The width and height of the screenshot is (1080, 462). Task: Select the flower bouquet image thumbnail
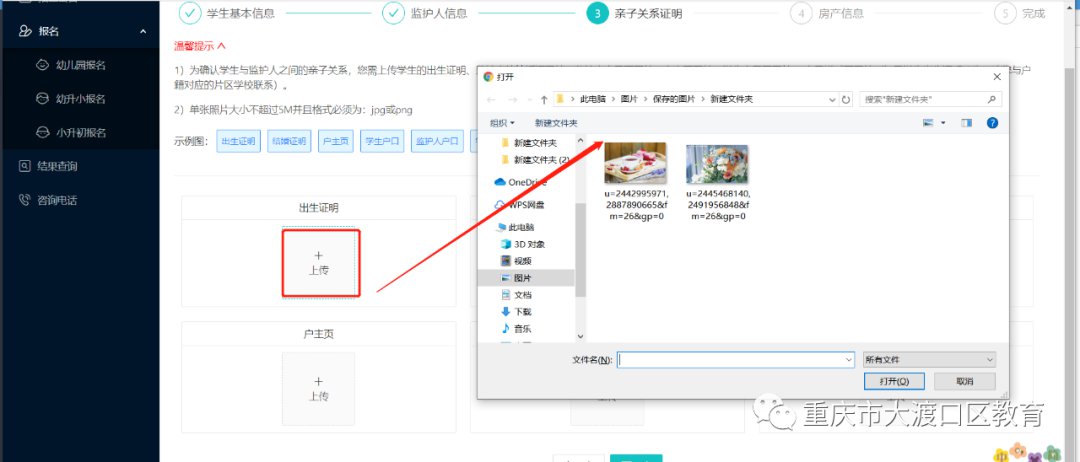click(717, 163)
